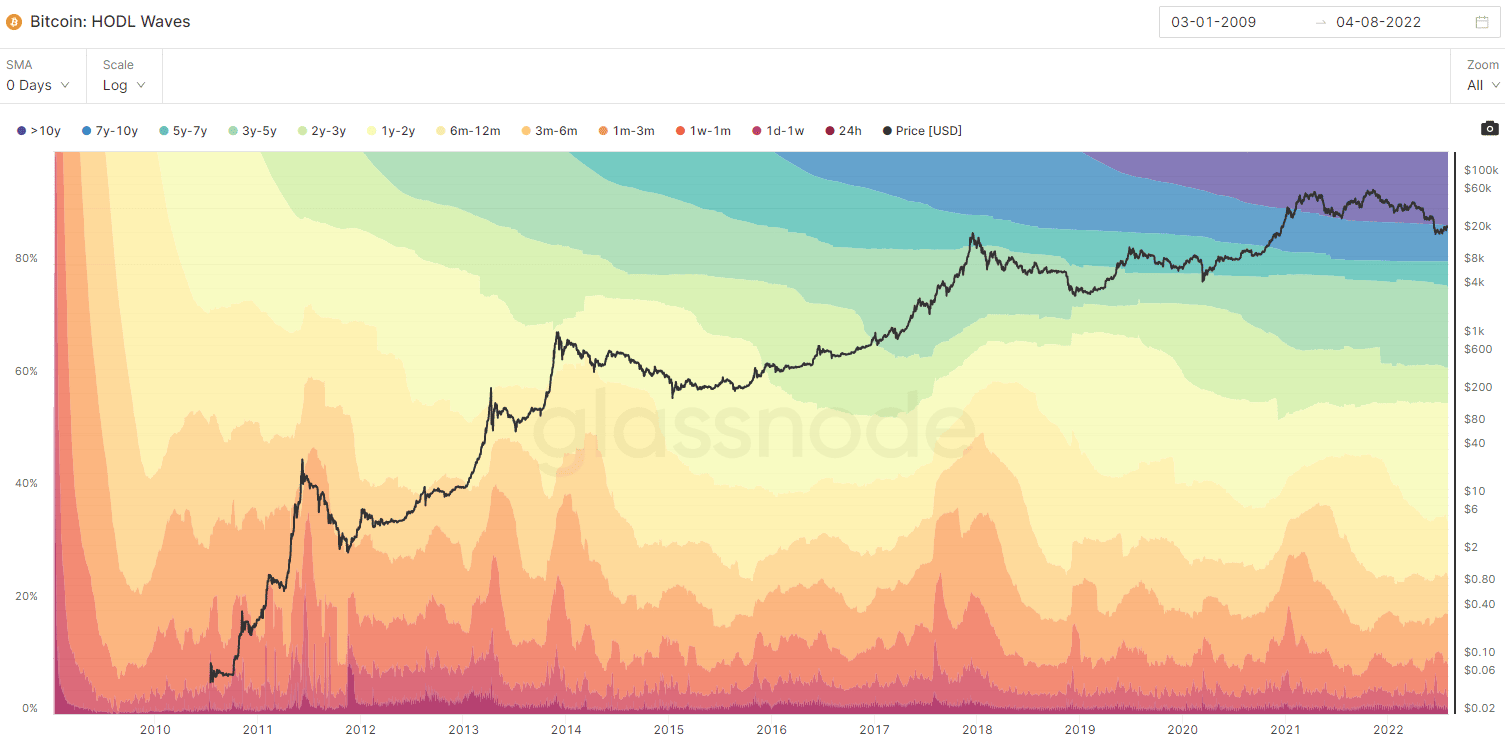Edit the end date 04-08-2022 field
Viewport: 1505px width, 747px height.
pos(1378,22)
